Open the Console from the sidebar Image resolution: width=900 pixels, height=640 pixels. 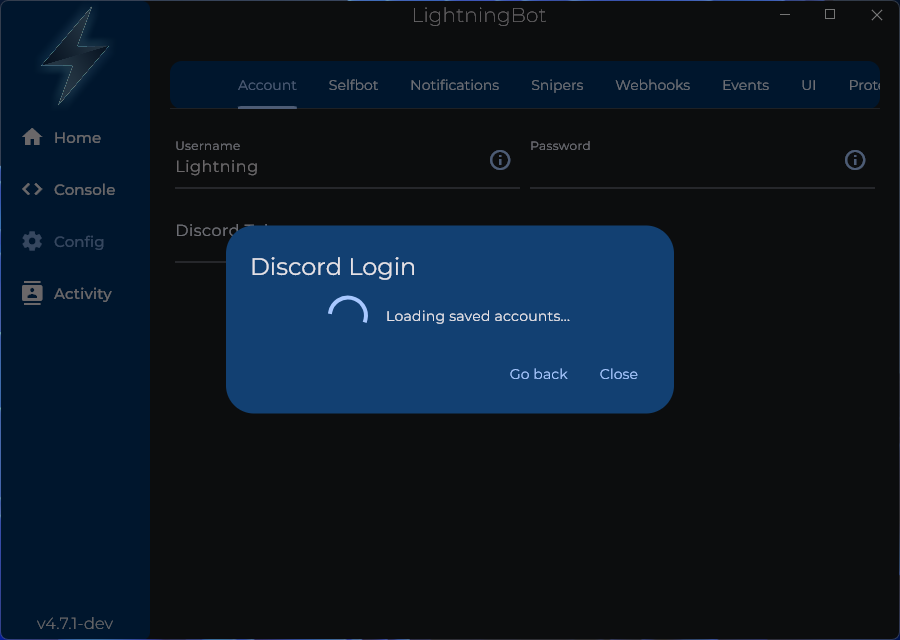(33, 189)
